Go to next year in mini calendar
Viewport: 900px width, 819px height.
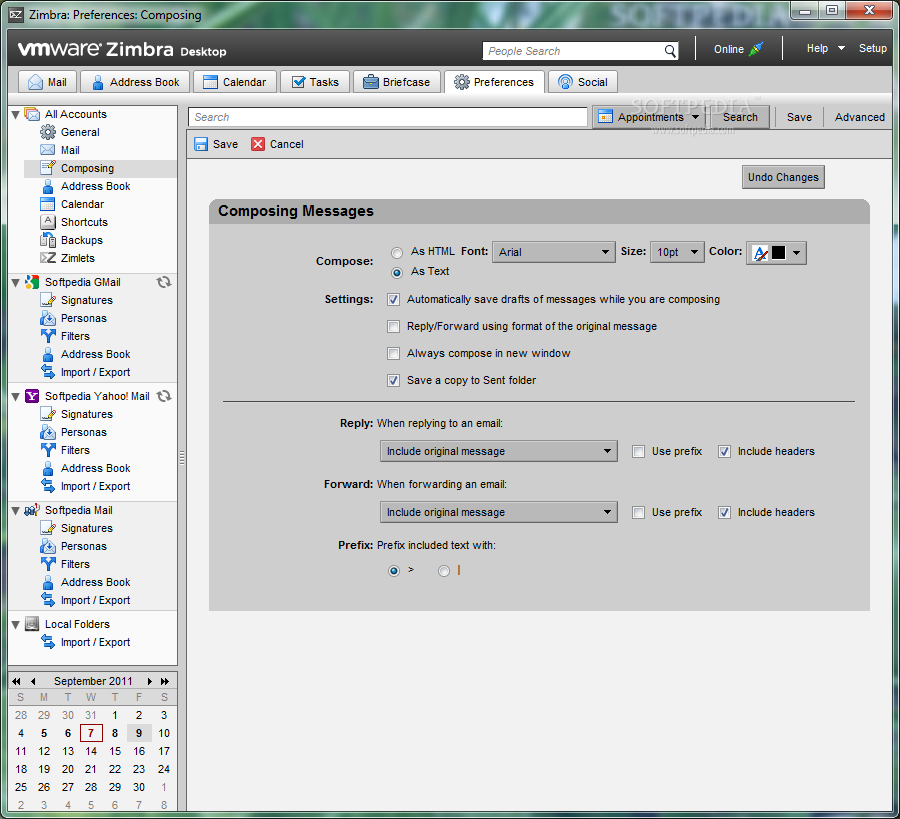[165, 681]
